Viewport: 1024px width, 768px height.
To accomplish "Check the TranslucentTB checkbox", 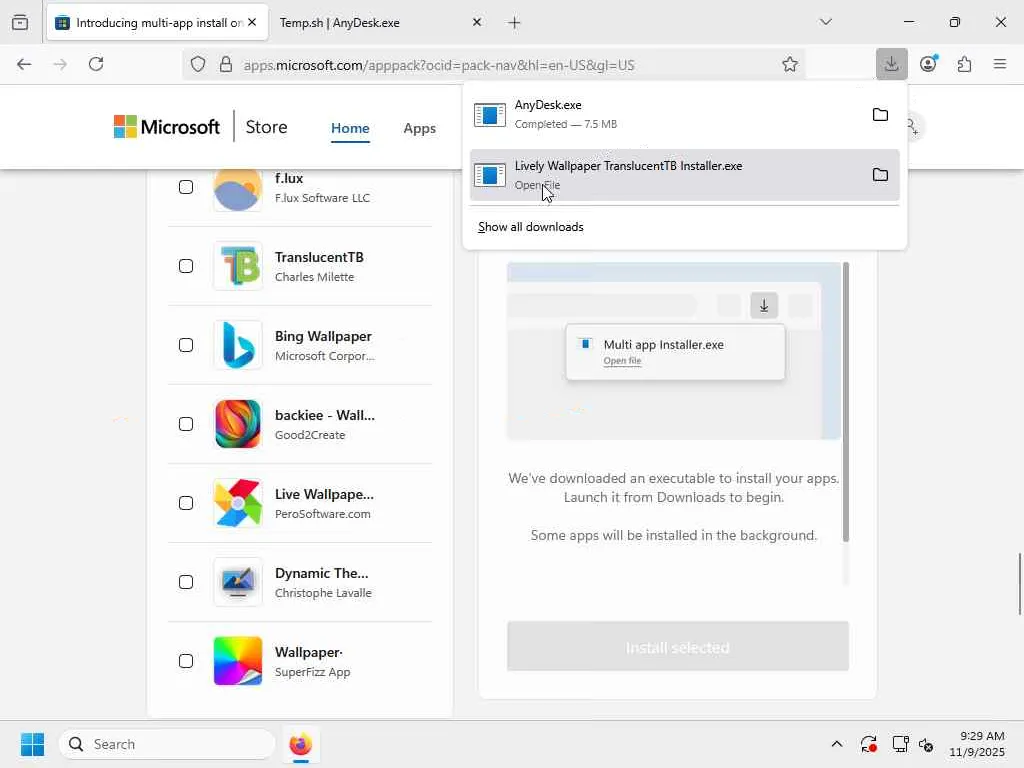I will pyautogui.click(x=186, y=266).
